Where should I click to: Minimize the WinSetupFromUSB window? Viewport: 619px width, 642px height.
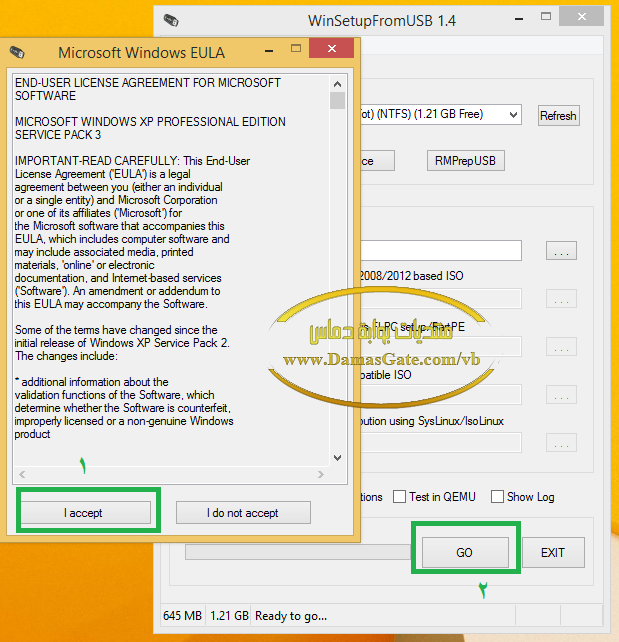(519, 18)
